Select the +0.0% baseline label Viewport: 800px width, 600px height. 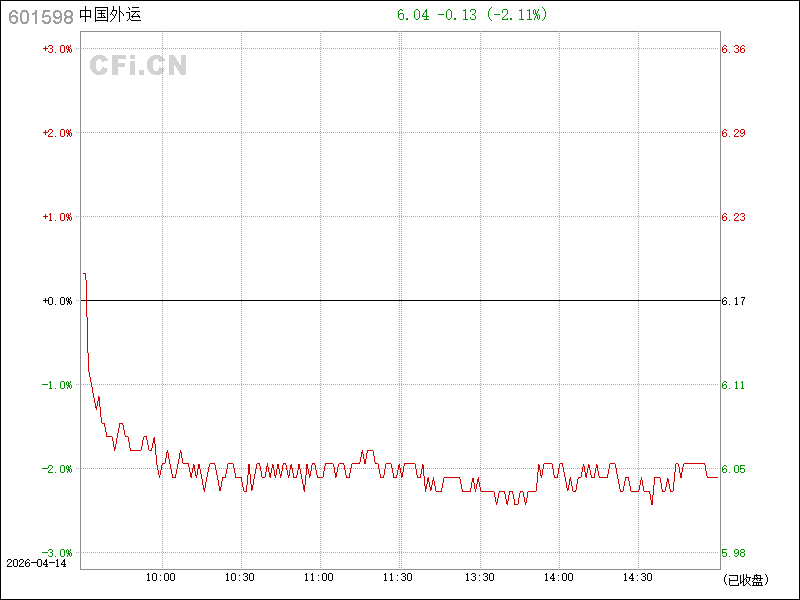57,301
